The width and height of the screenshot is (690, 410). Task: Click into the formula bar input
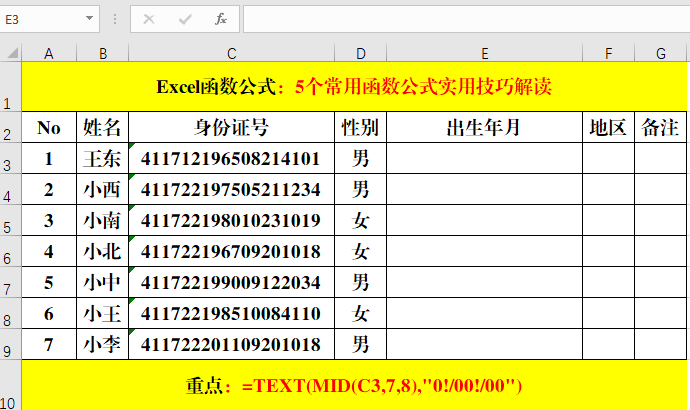point(466,19)
